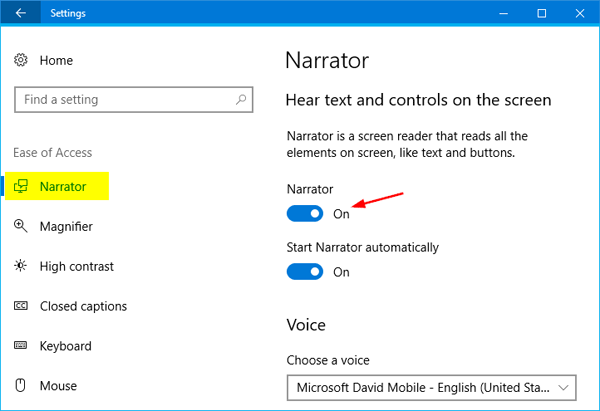Click the Magnifier sidebar icon
This screenshot has width=600, height=411.
pos(21,227)
